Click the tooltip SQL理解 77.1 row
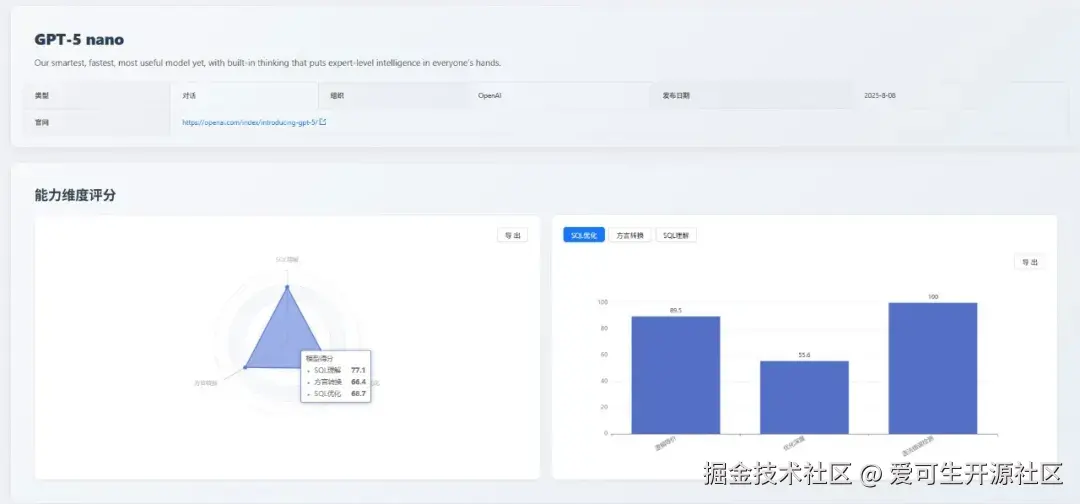 (x=335, y=370)
